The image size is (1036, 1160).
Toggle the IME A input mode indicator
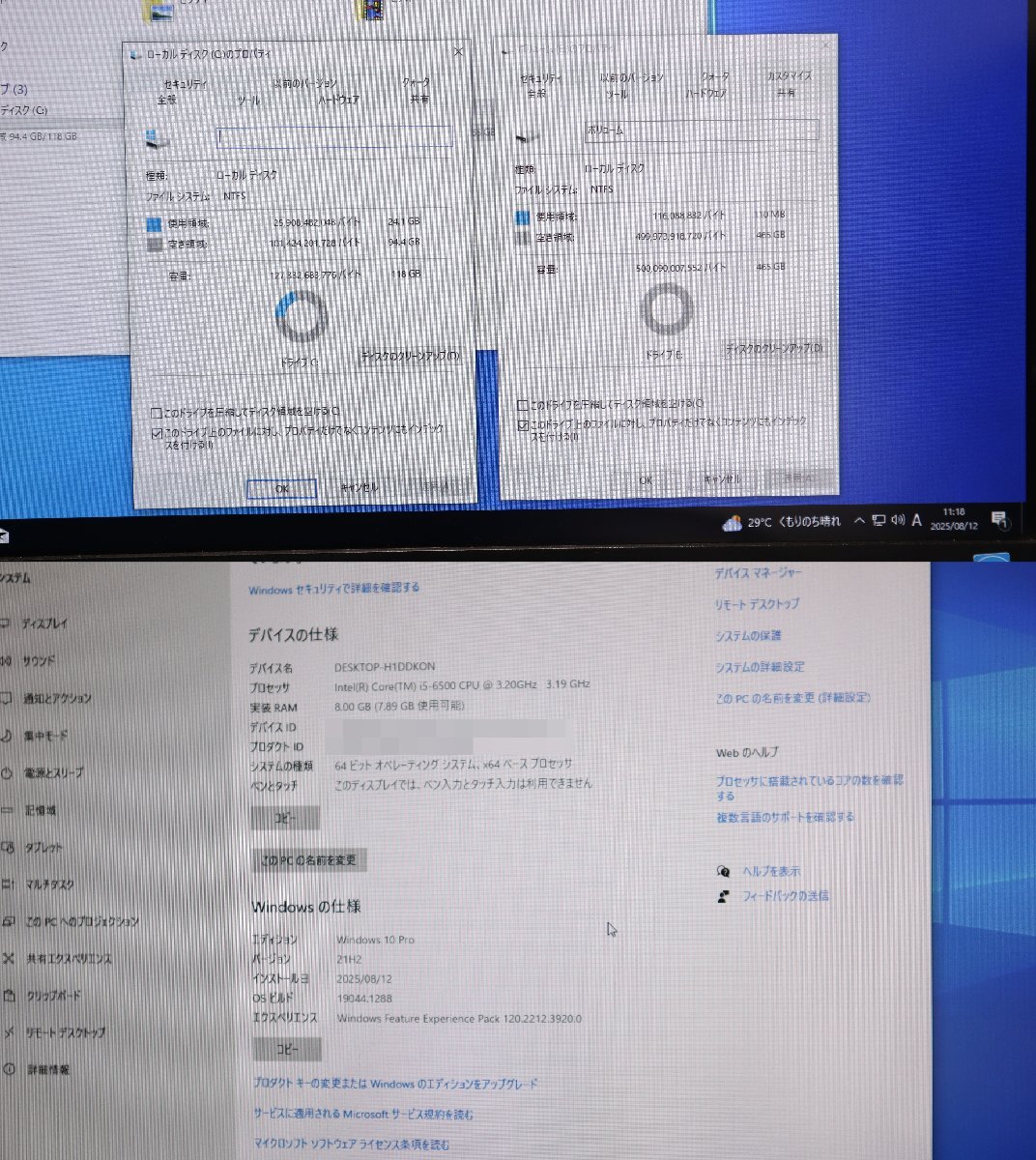[x=917, y=521]
